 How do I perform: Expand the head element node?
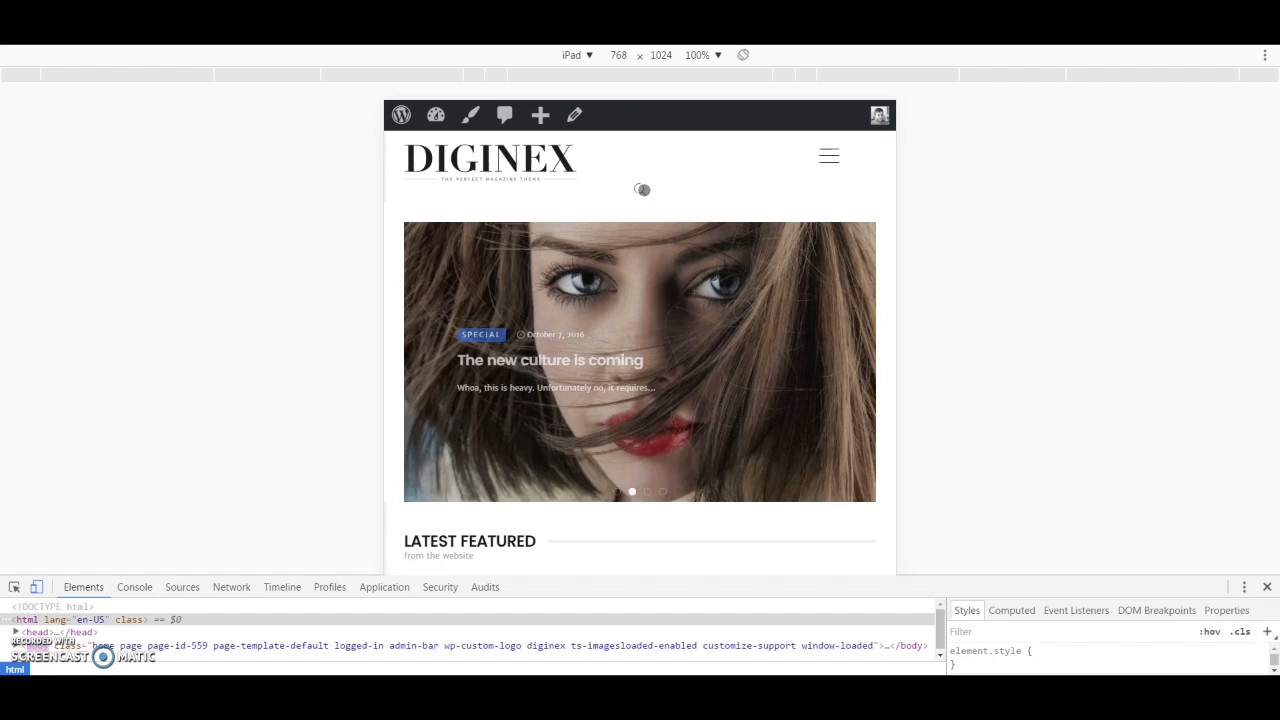pos(17,632)
